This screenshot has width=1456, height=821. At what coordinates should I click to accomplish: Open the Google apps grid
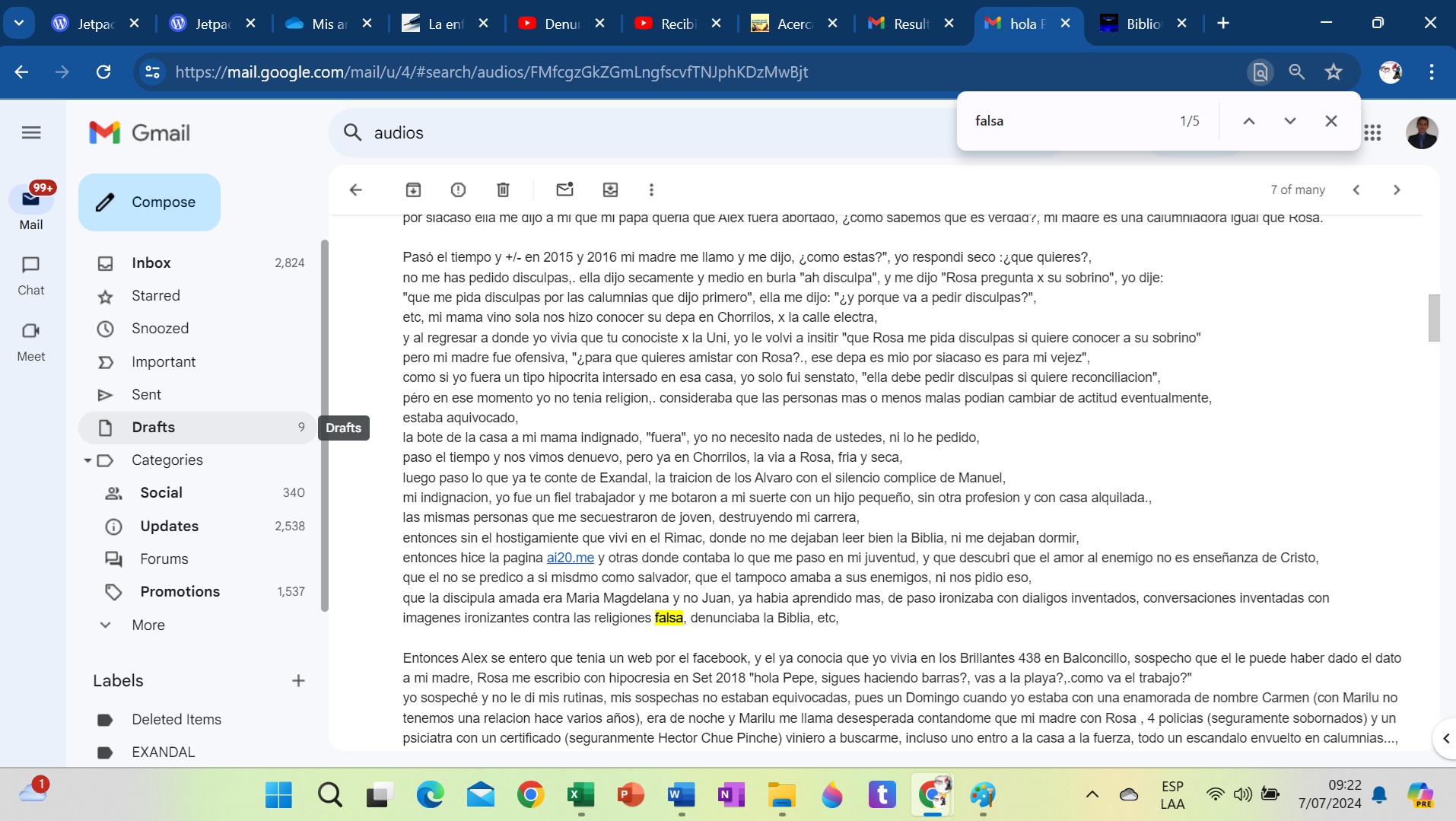click(1372, 133)
